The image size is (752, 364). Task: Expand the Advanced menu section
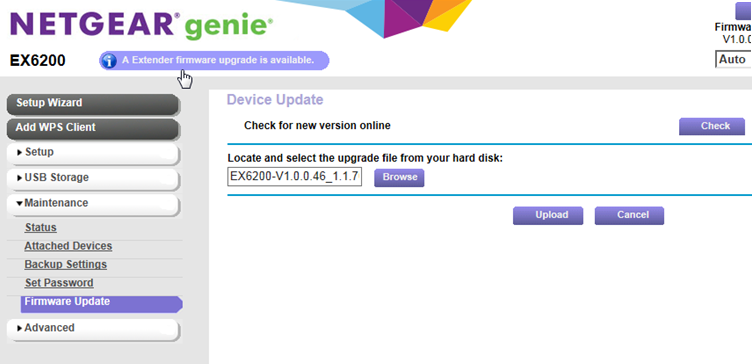click(x=93, y=329)
